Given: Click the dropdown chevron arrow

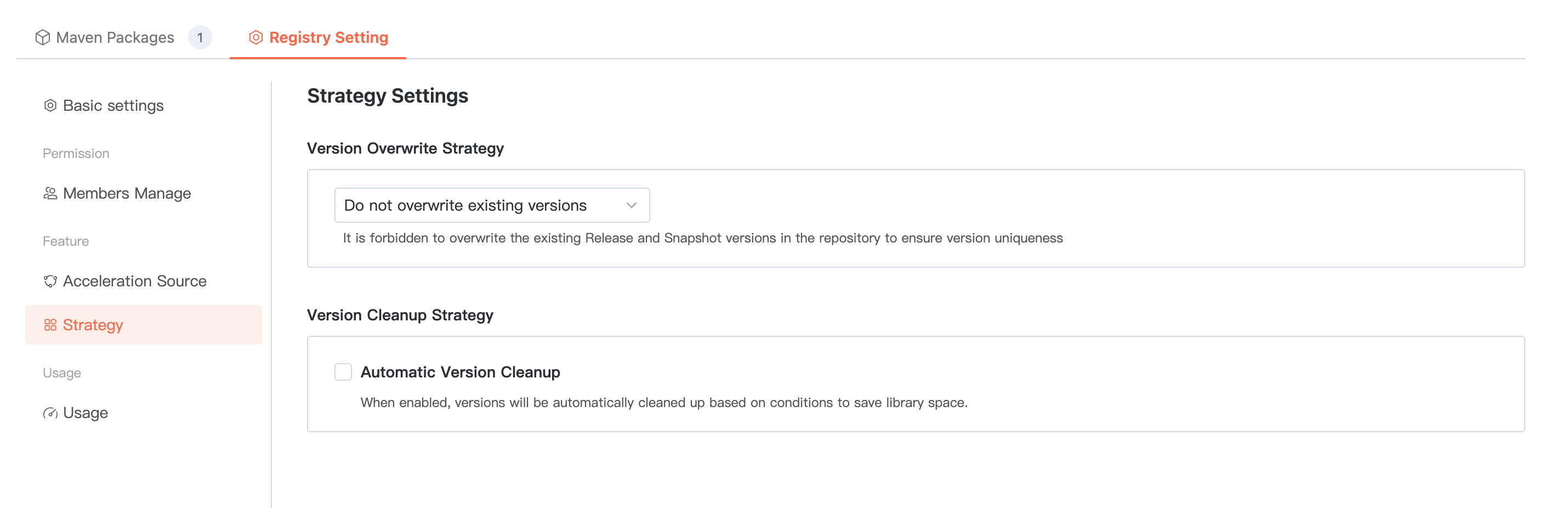Looking at the screenshot, I should (631, 205).
